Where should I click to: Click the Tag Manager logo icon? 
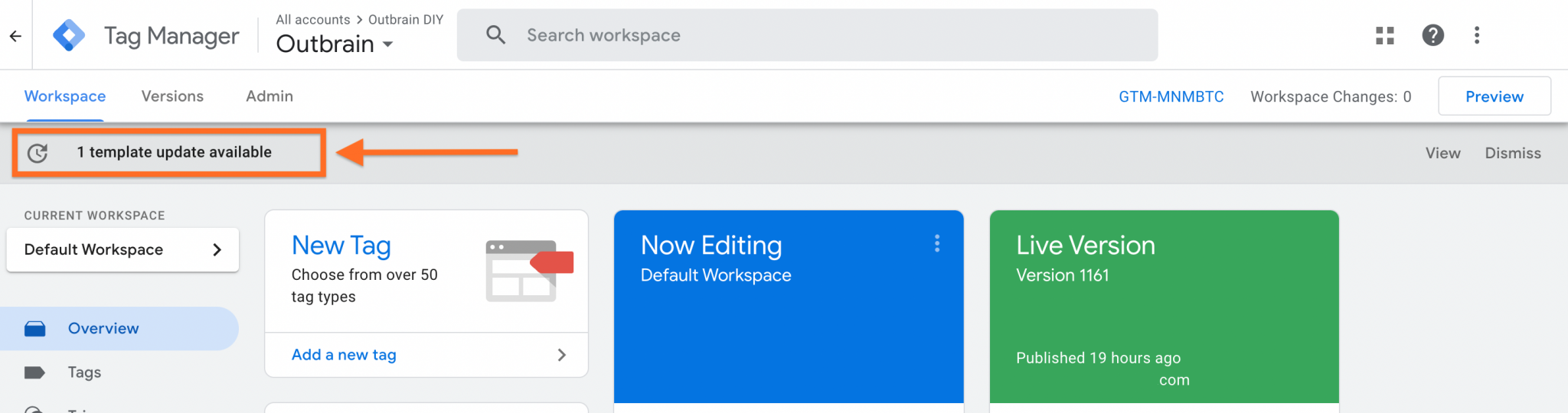[x=69, y=36]
